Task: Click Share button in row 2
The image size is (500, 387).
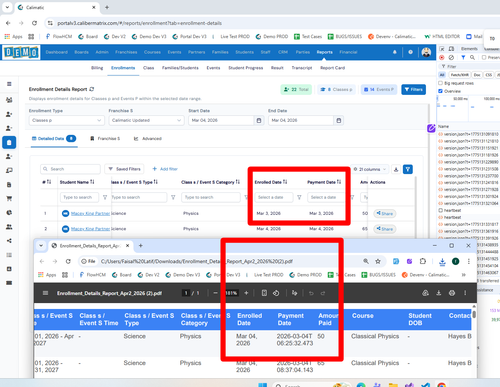Action: click(x=385, y=229)
